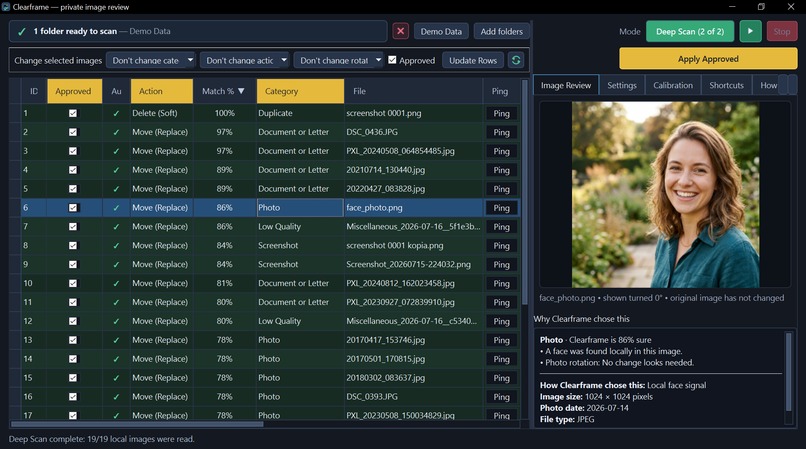
Task: Switch to the Calibration tab
Action: click(673, 85)
